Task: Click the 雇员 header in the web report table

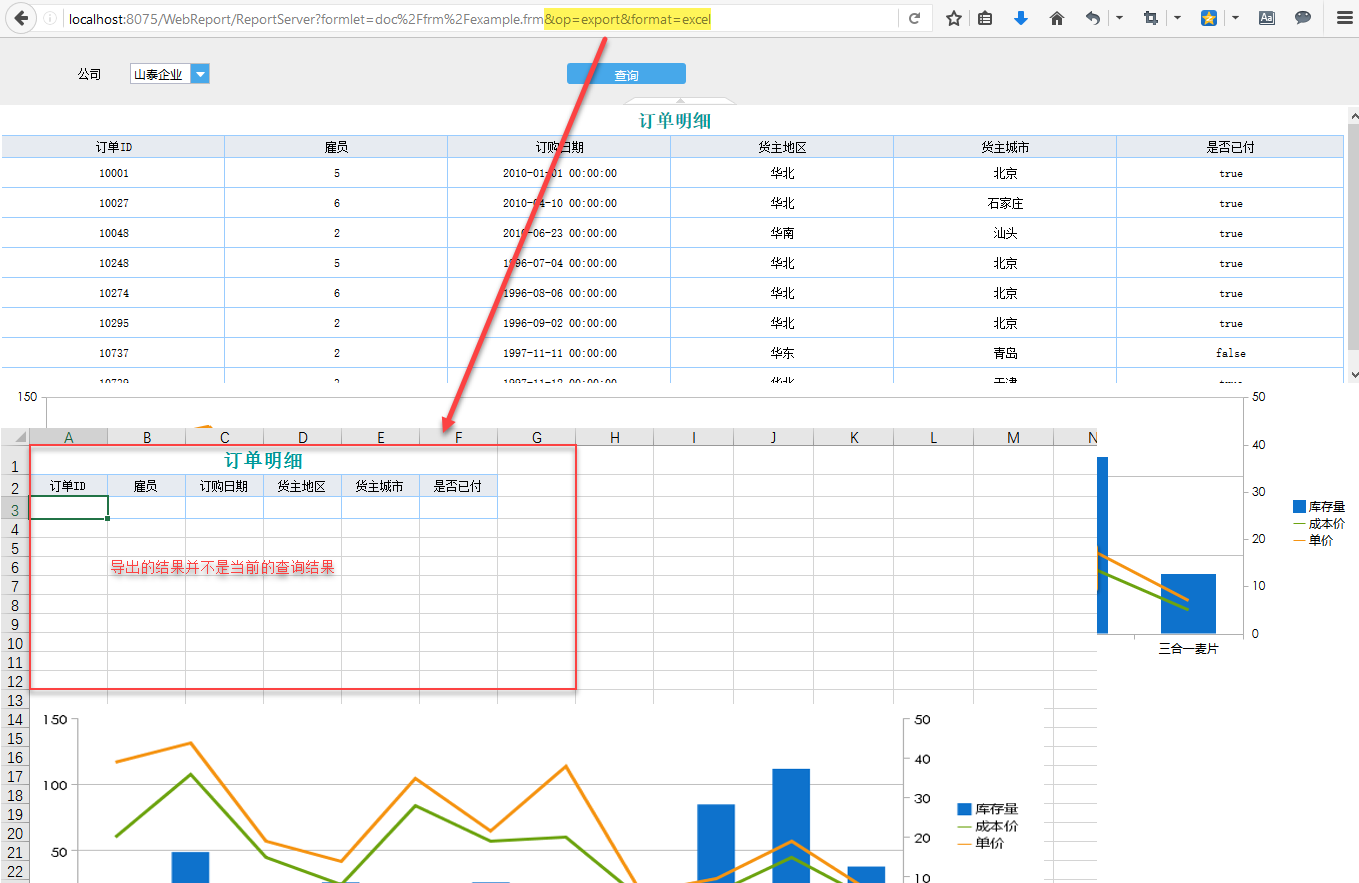Action: pyautogui.click(x=336, y=147)
